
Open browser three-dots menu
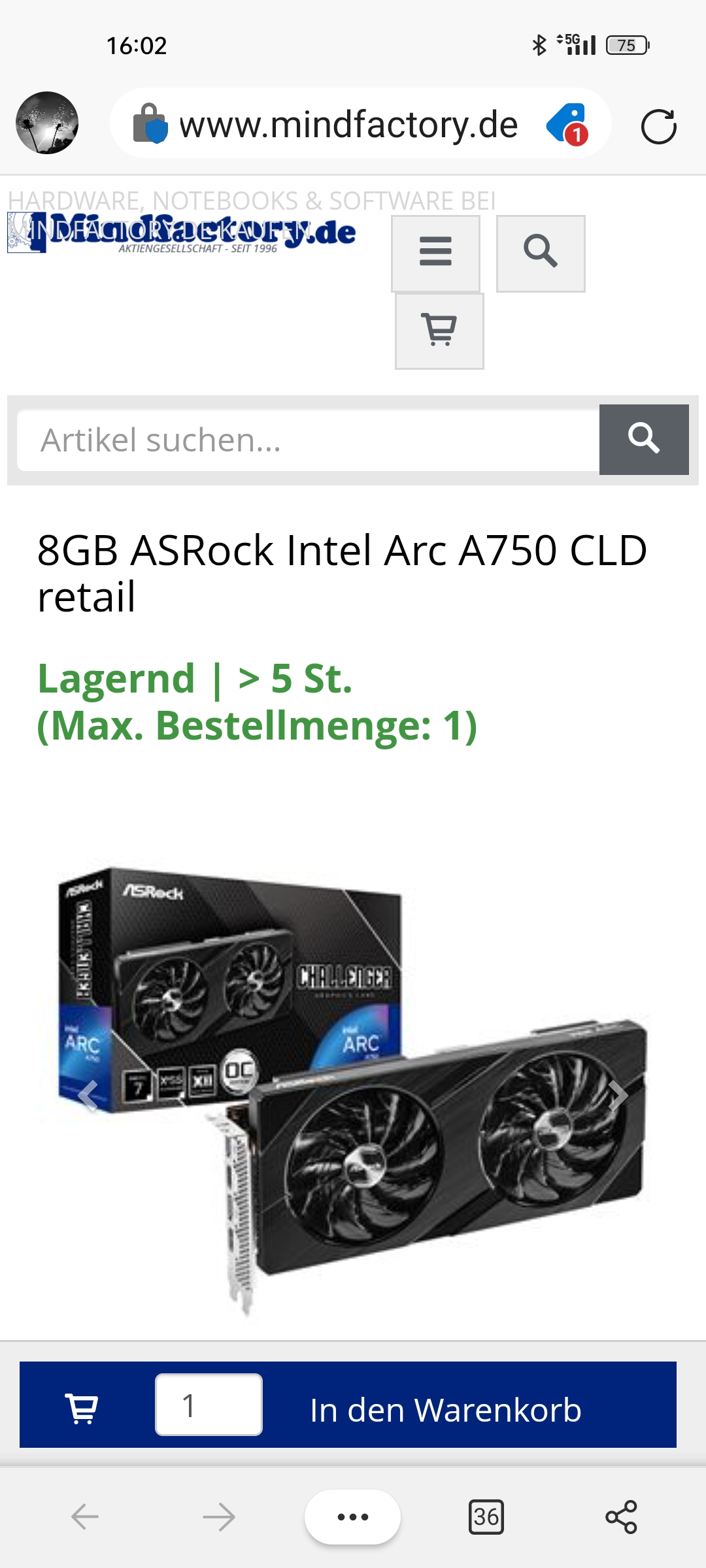(352, 1516)
